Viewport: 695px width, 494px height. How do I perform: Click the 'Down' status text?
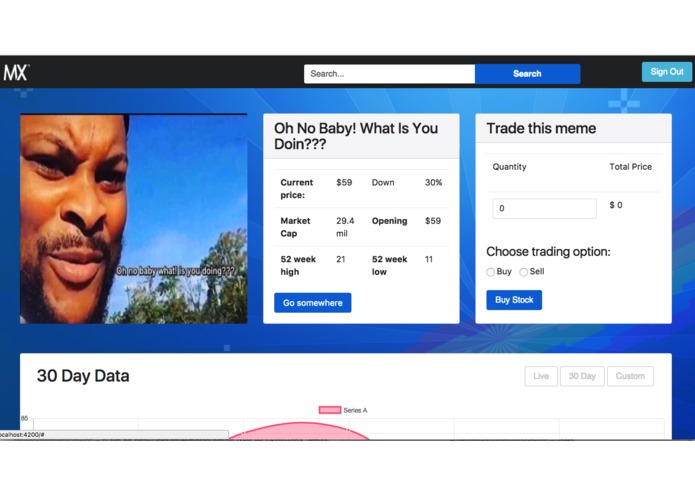click(383, 183)
